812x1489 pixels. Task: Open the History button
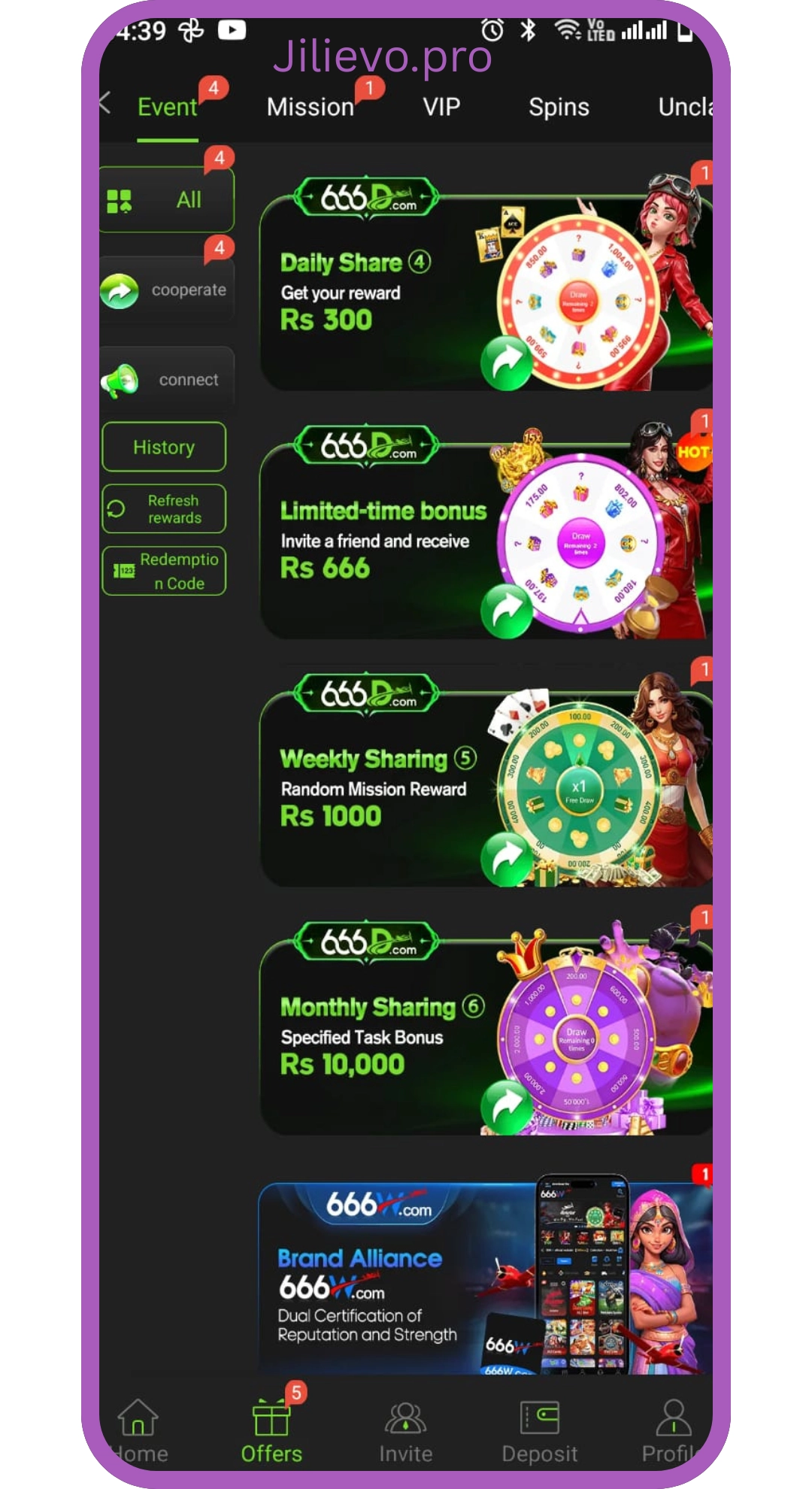point(164,447)
